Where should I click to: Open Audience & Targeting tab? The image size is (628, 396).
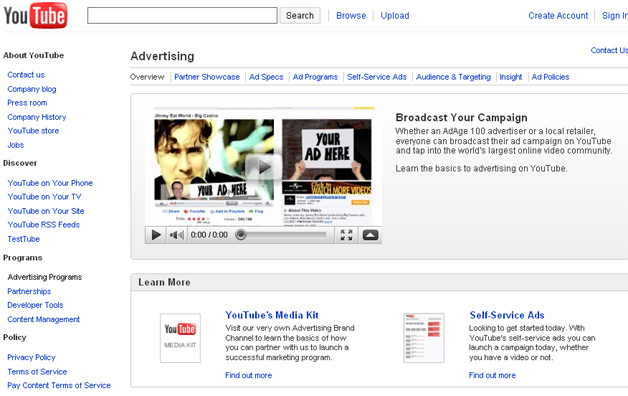453,77
